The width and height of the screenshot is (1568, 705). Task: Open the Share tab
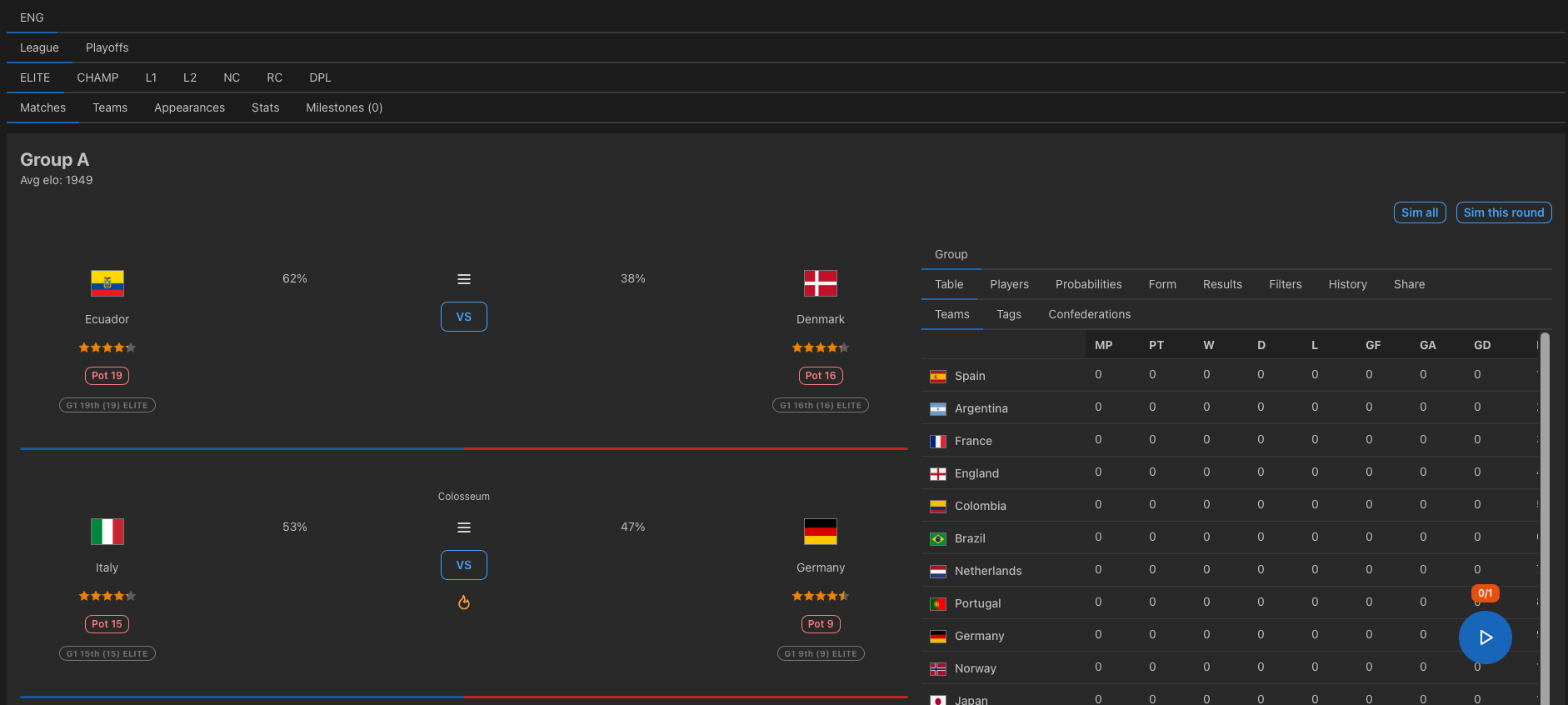coord(1409,284)
